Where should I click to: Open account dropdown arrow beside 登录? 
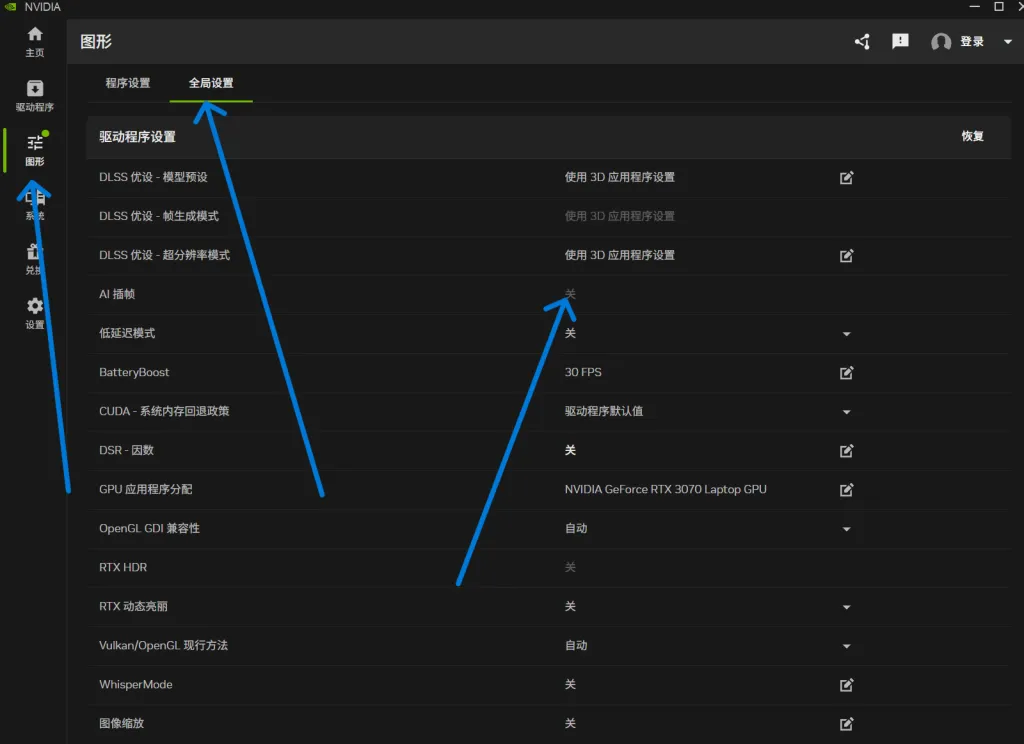(1008, 42)
